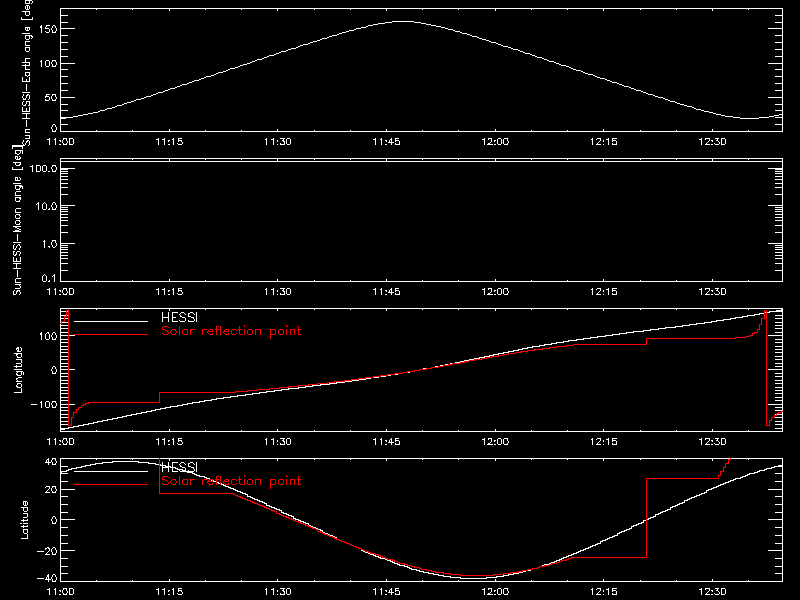Click red latitude curve vertical jump after 12:15
Screen dimensions: 800x600
[x=646, y=518]
